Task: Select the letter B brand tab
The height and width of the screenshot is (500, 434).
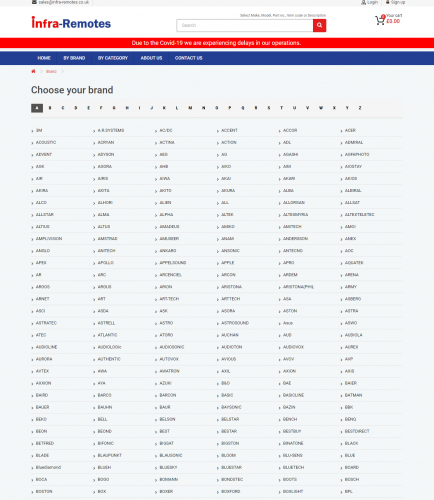Action: tap(50, 108)
